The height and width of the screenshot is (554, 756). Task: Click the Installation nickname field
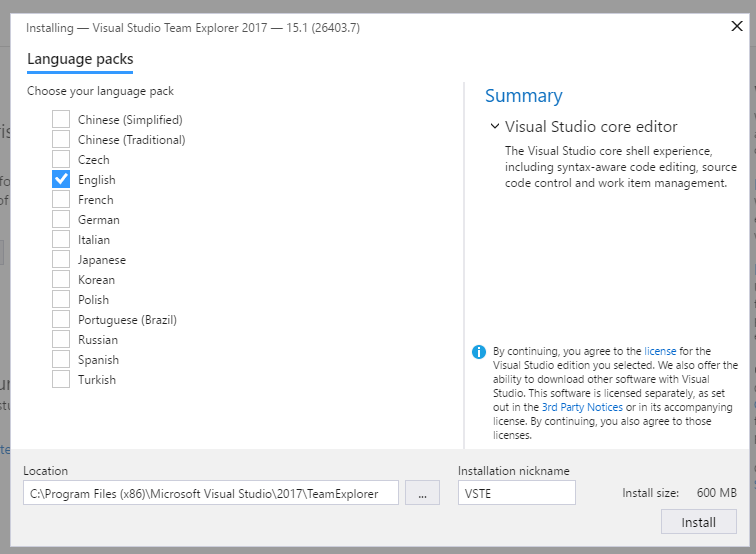(x=517, y=493)
